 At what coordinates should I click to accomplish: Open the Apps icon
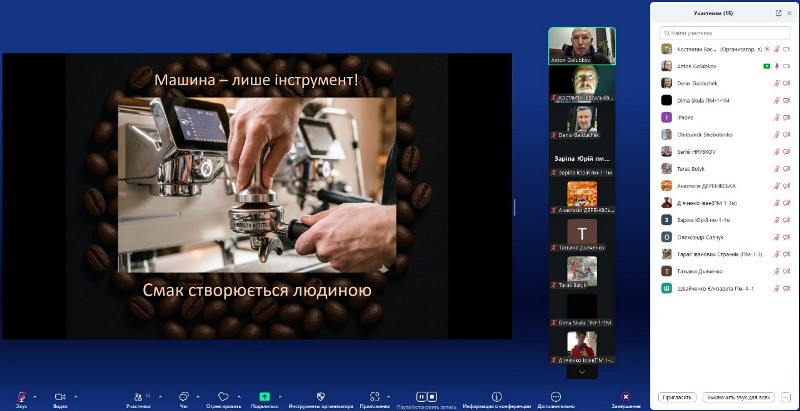point(375,397)
